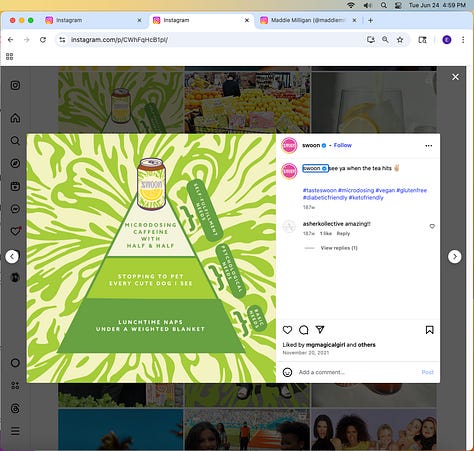Viewport: 474px width, 451px height.
Task: Open macOS Spotlight search
Action: (384, 5)
